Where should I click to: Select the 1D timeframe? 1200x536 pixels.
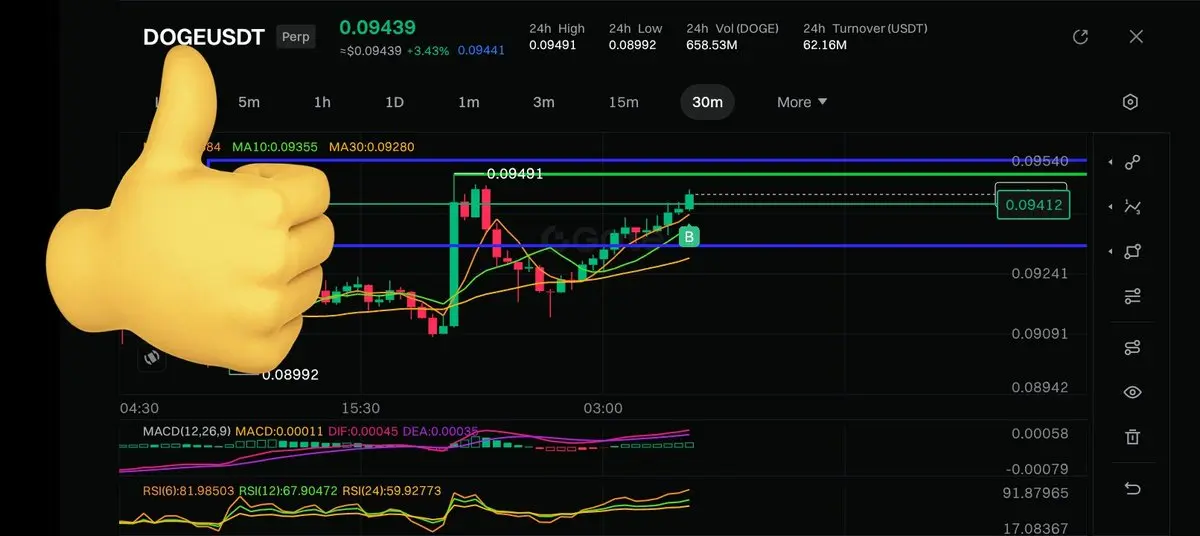coord(394,102)
